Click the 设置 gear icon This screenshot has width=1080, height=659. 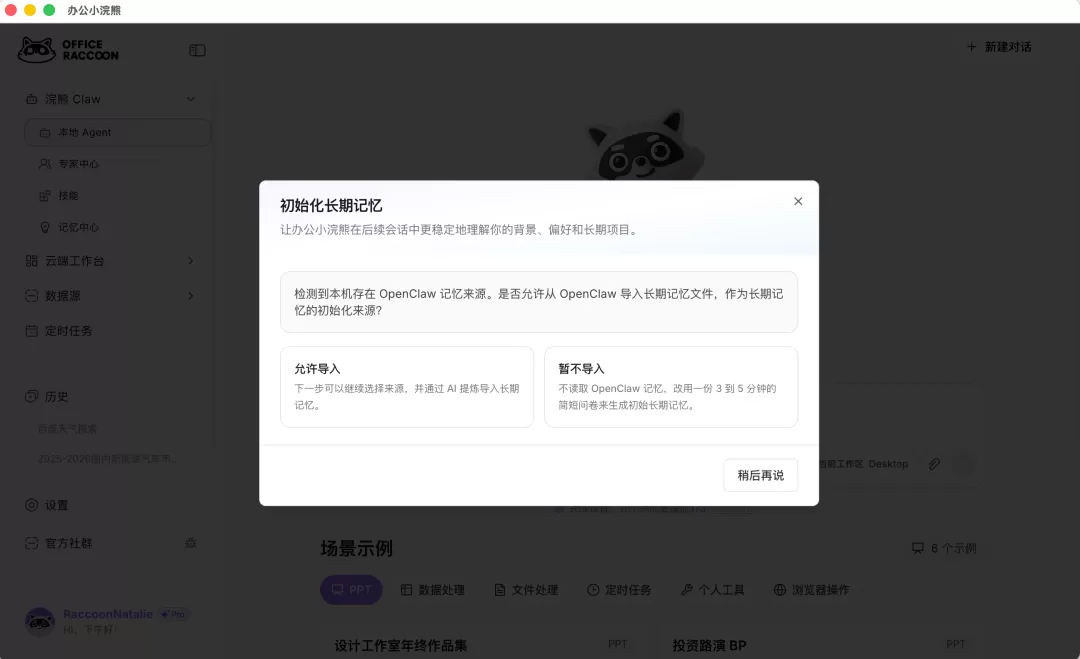[x=32, y=505]
